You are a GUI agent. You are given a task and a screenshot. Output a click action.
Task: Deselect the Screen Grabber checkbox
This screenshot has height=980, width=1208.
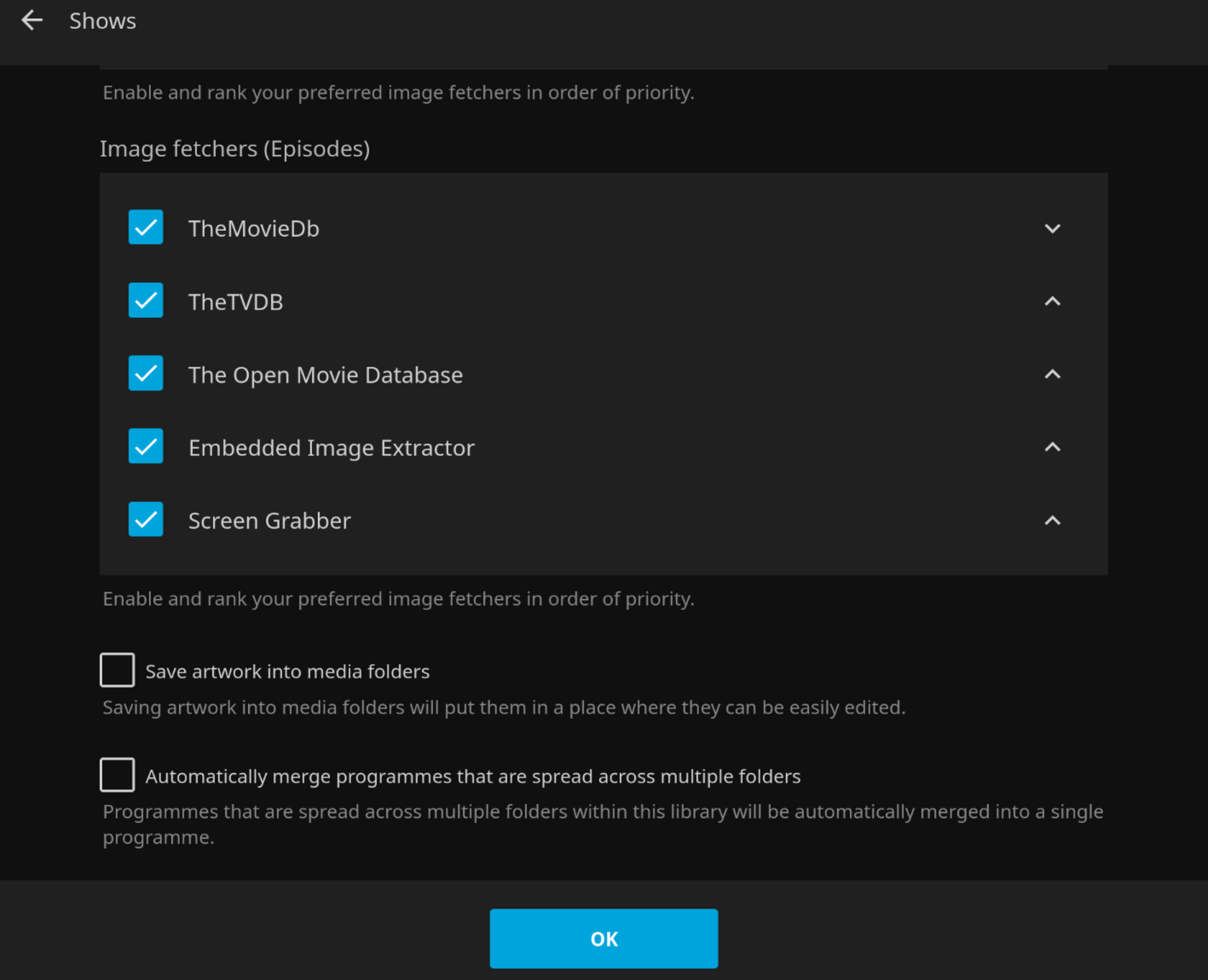click(x=146, y=519)
